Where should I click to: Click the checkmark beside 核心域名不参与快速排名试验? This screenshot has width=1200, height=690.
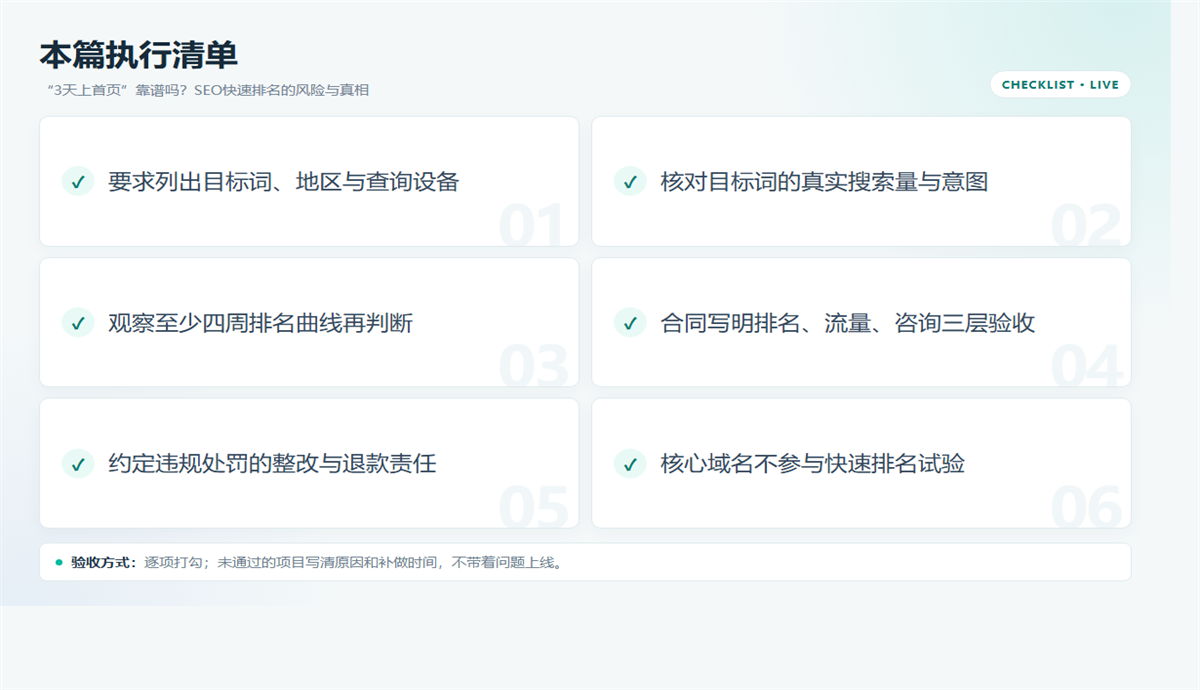coord(630,463)
